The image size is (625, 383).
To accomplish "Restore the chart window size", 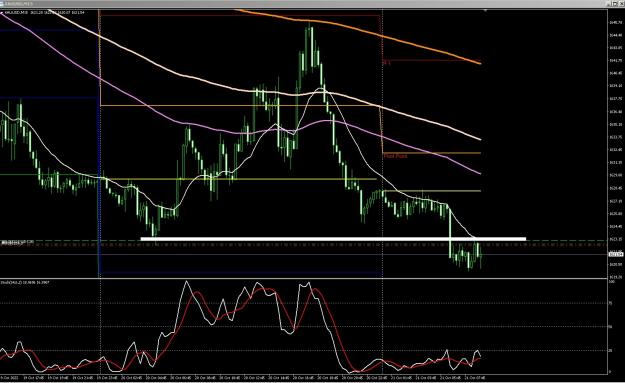I will [x=616, y=4].
